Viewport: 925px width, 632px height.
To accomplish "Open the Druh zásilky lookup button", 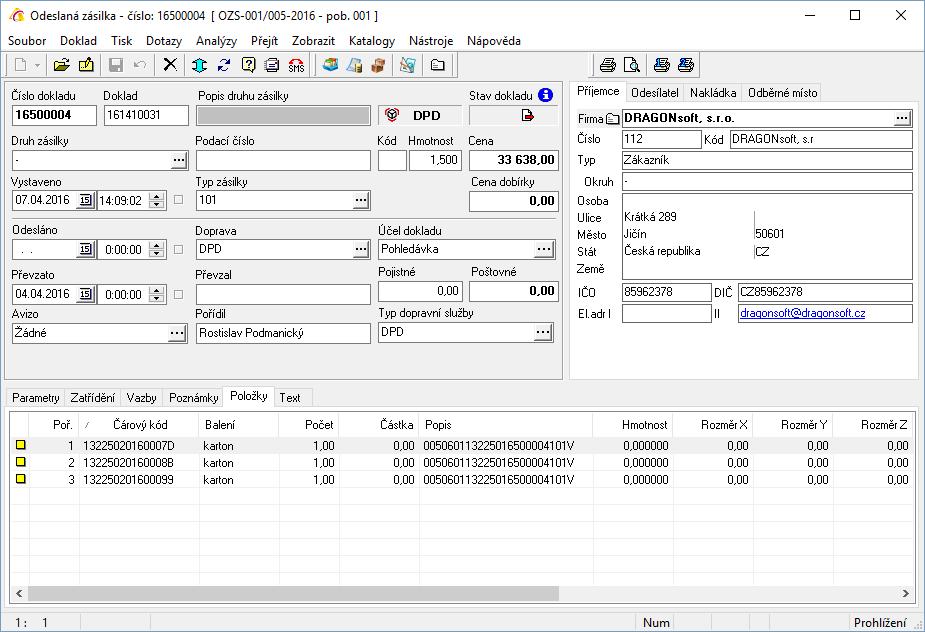I will click(x=179, y=160).
